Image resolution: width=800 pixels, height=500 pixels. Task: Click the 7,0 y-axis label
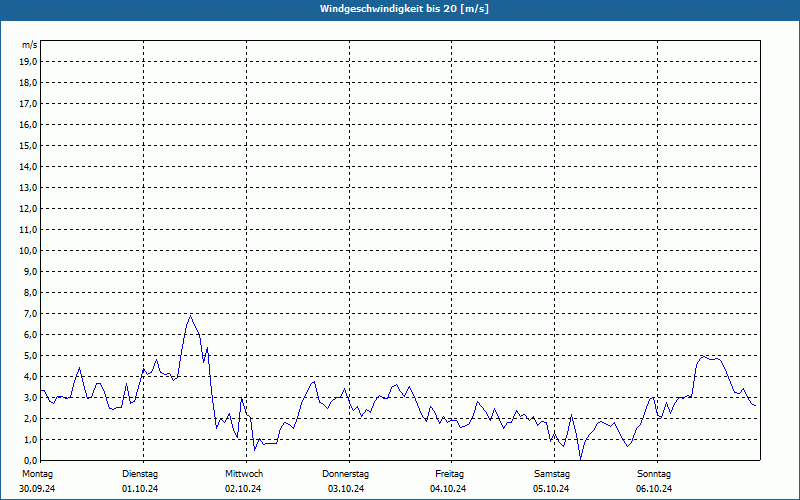point(30,313)
